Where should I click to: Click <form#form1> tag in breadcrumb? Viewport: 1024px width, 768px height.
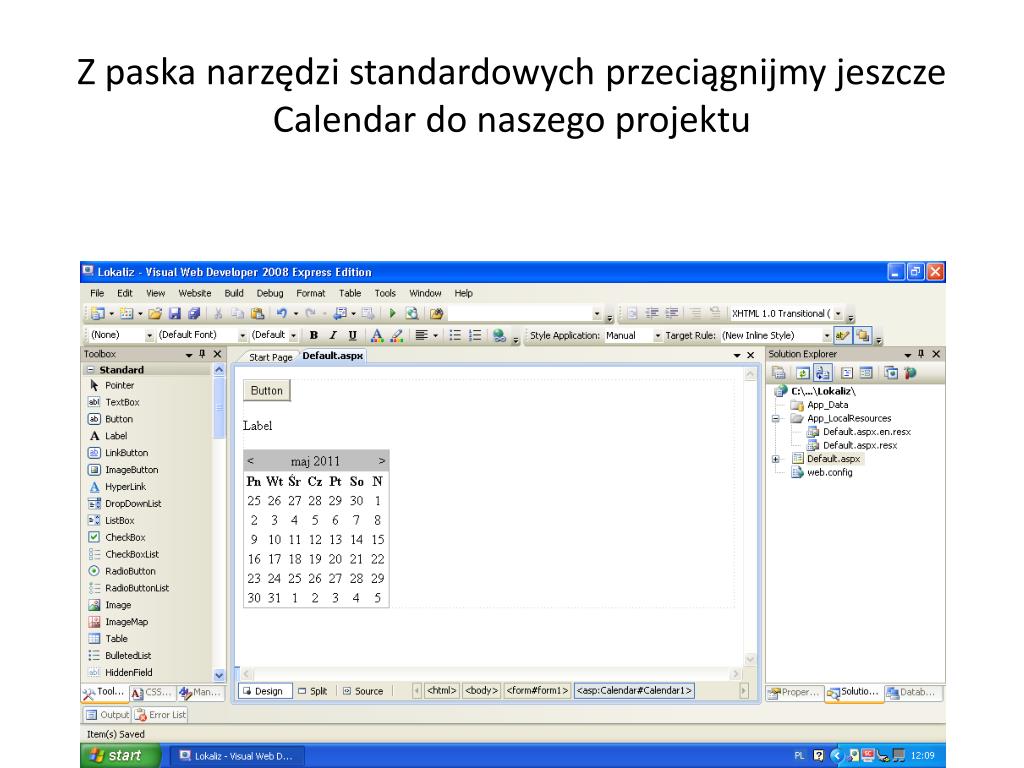click(537, 690)
